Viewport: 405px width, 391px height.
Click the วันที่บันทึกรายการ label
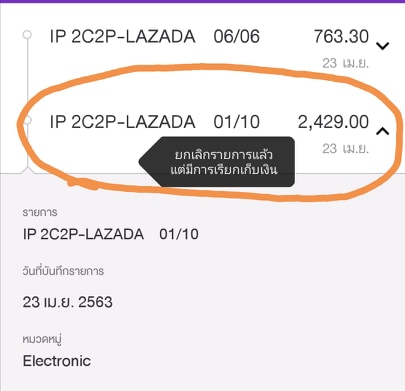pos(63,271)
